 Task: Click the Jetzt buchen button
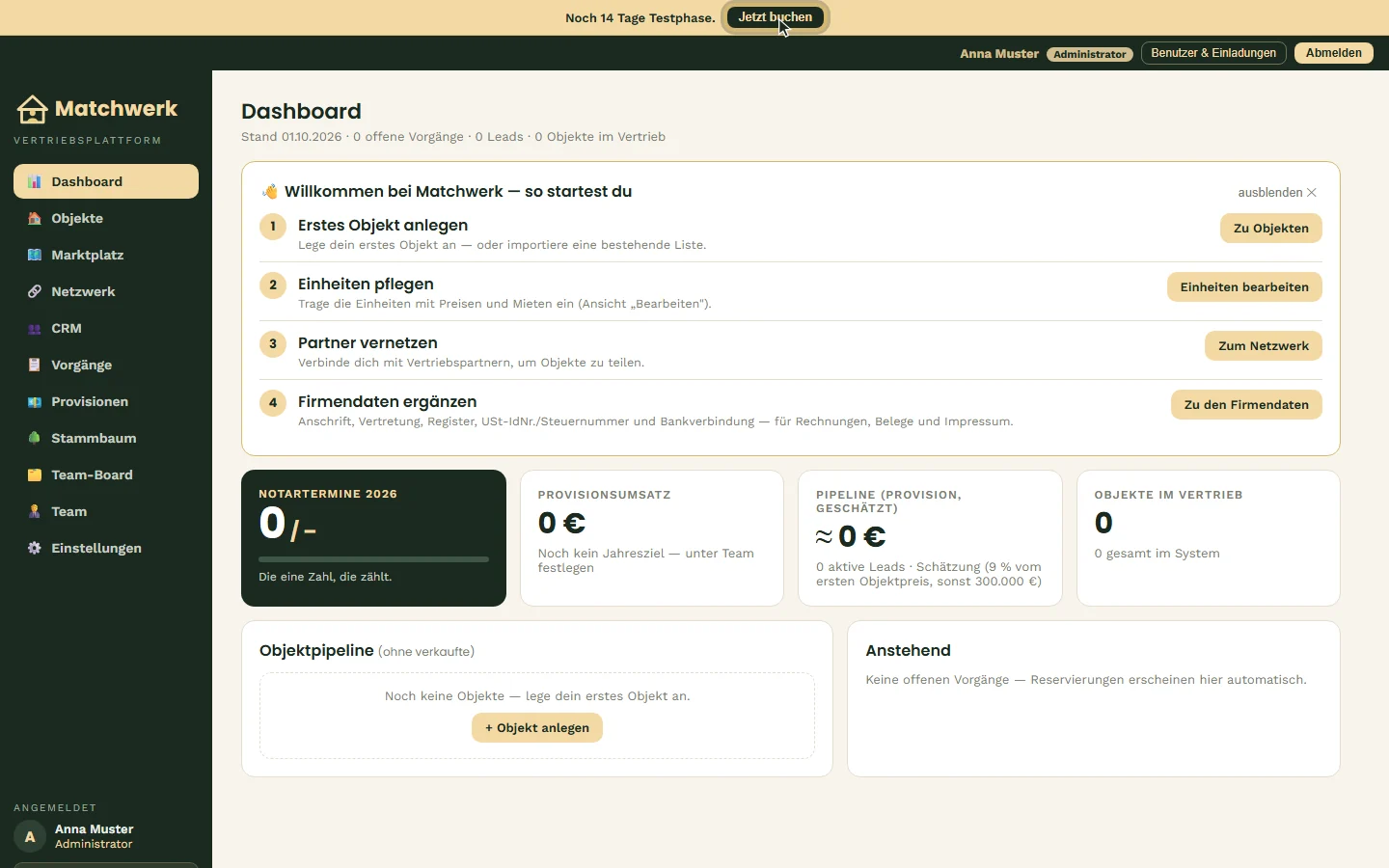(776, 17)
